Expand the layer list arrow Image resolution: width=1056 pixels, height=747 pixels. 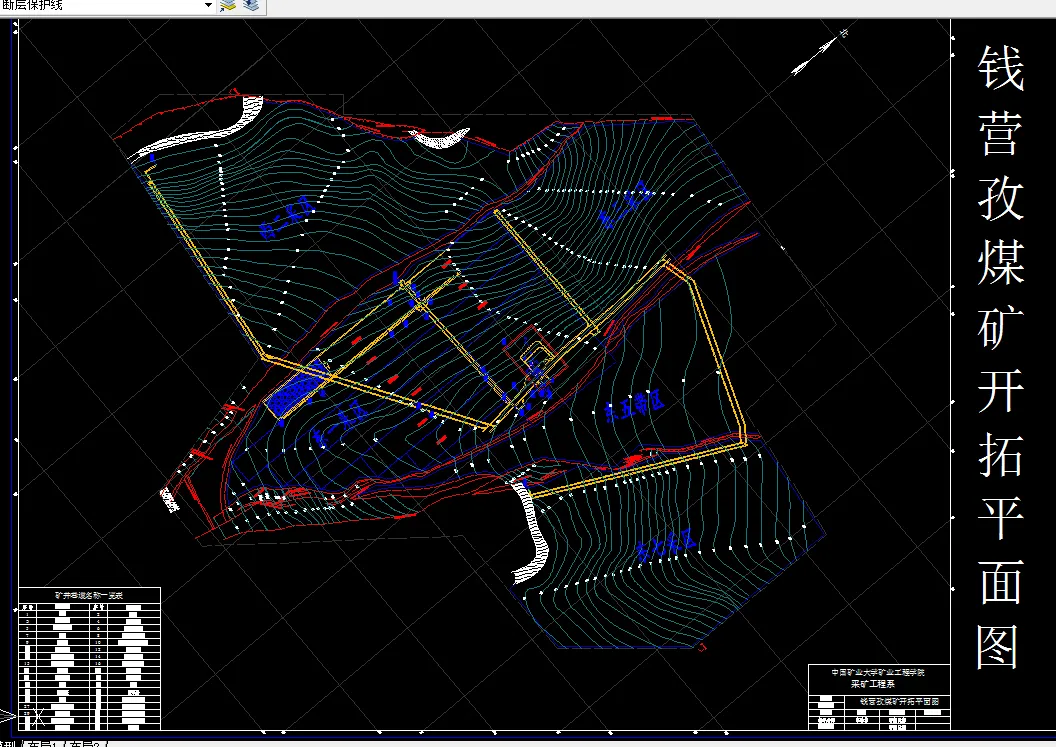point(208,6)
